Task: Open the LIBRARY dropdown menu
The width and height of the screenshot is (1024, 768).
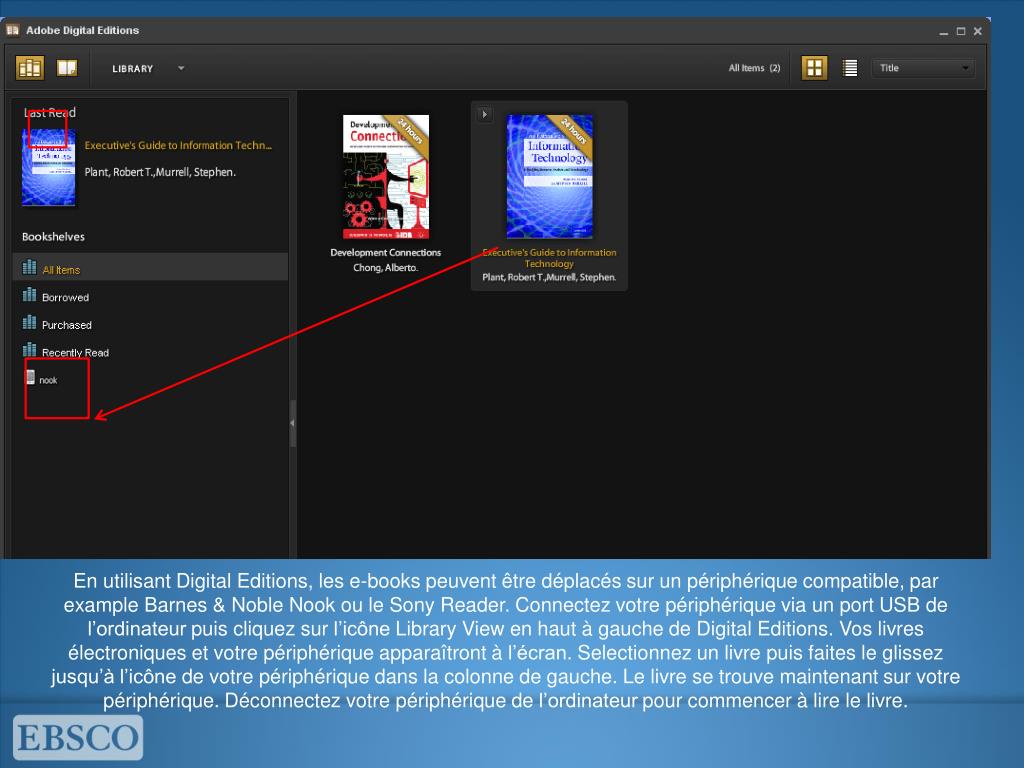Action: click(148, 69)
